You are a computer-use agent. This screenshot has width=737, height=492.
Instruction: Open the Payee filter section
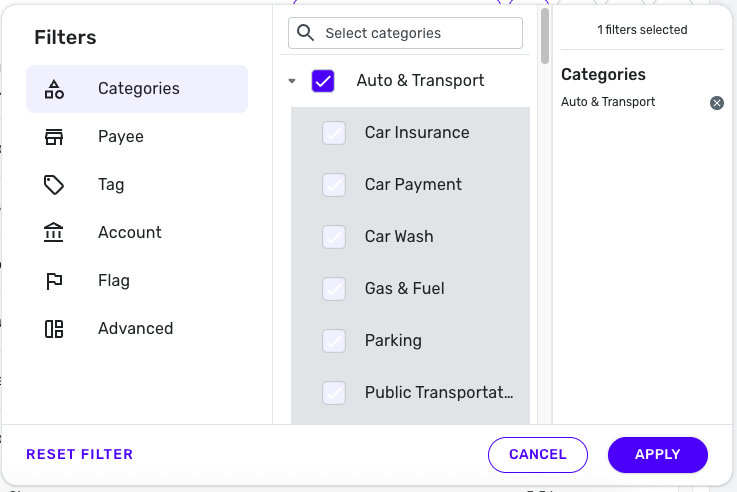(121, 137)
